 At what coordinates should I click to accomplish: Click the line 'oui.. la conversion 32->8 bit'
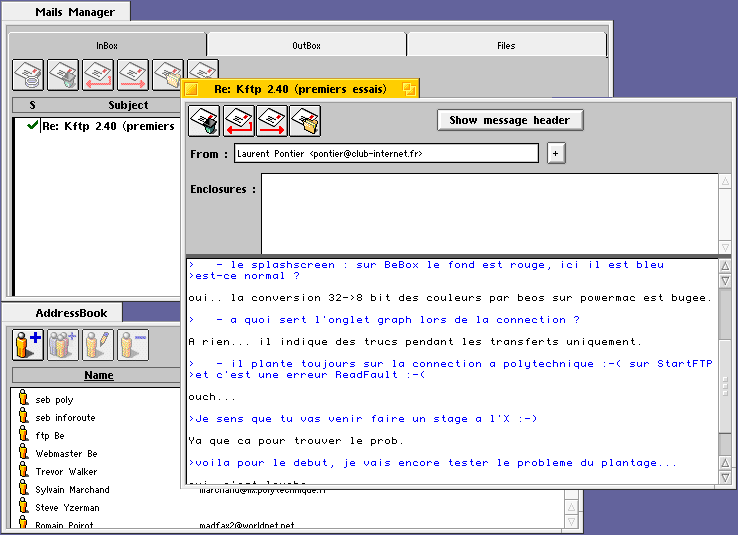(450, 297)
